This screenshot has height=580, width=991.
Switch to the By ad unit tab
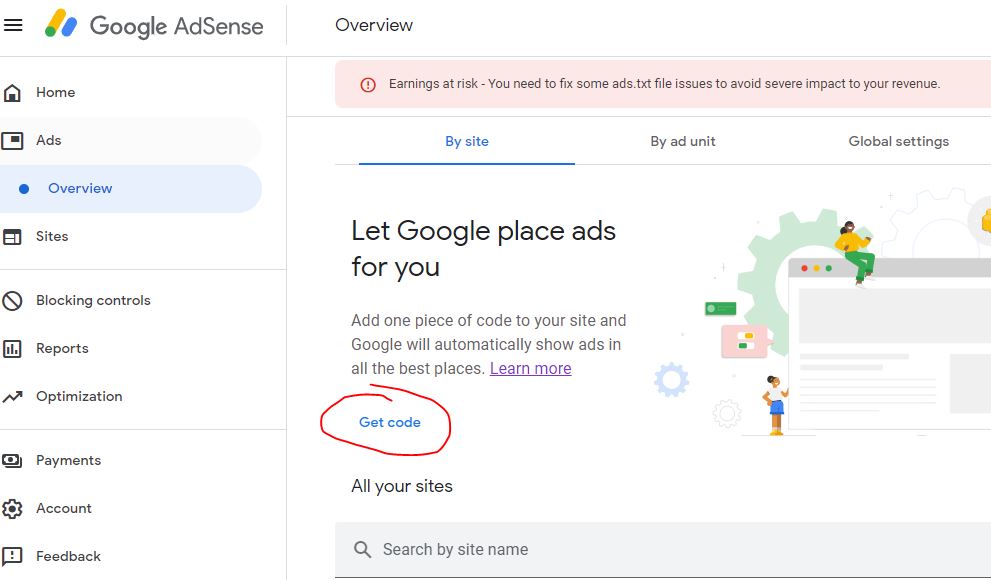(683, 141)
